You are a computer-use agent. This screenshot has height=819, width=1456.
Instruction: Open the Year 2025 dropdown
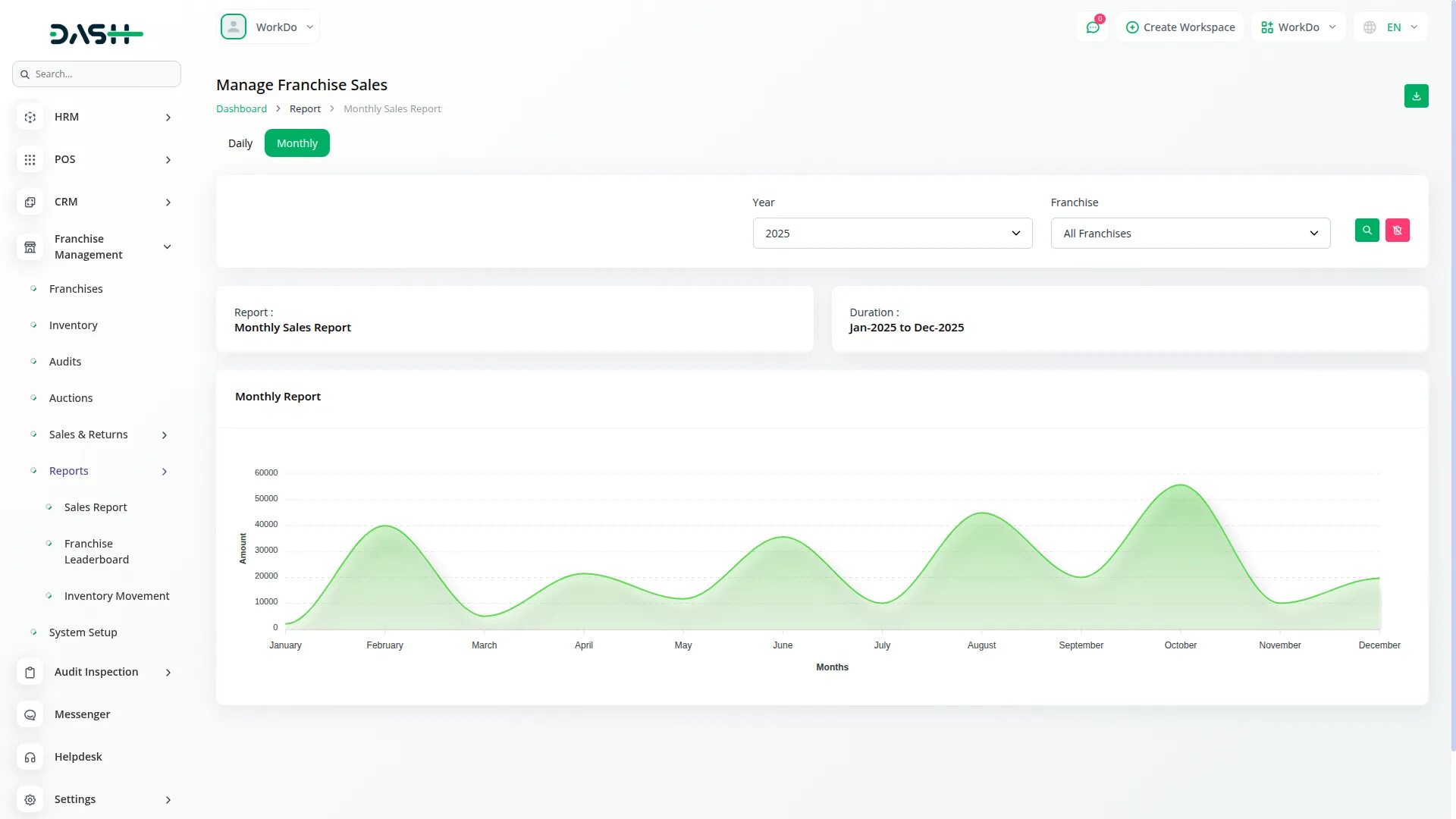(x=892, y=234)
